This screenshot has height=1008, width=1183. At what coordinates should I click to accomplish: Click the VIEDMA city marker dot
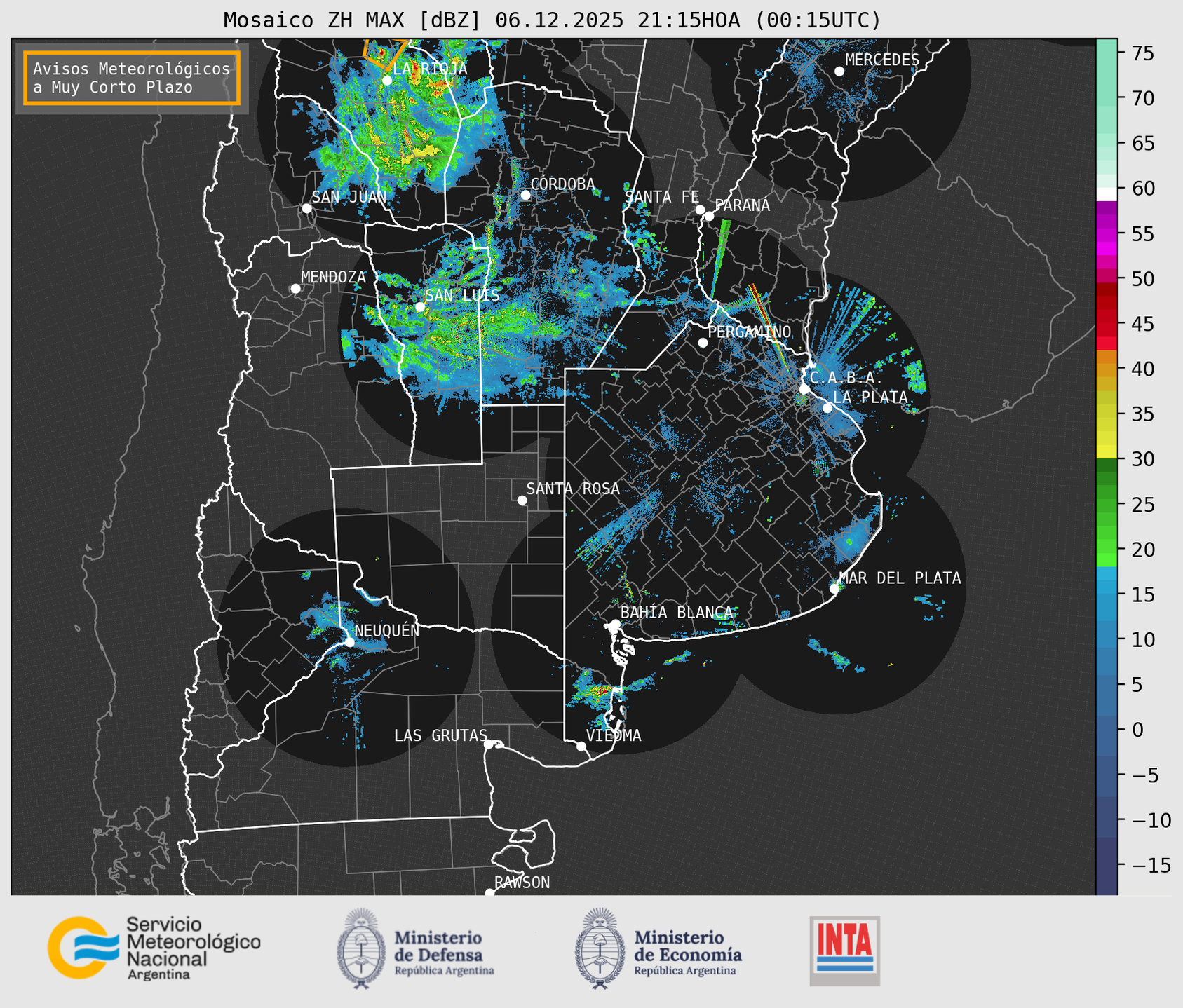coord(581,746)
